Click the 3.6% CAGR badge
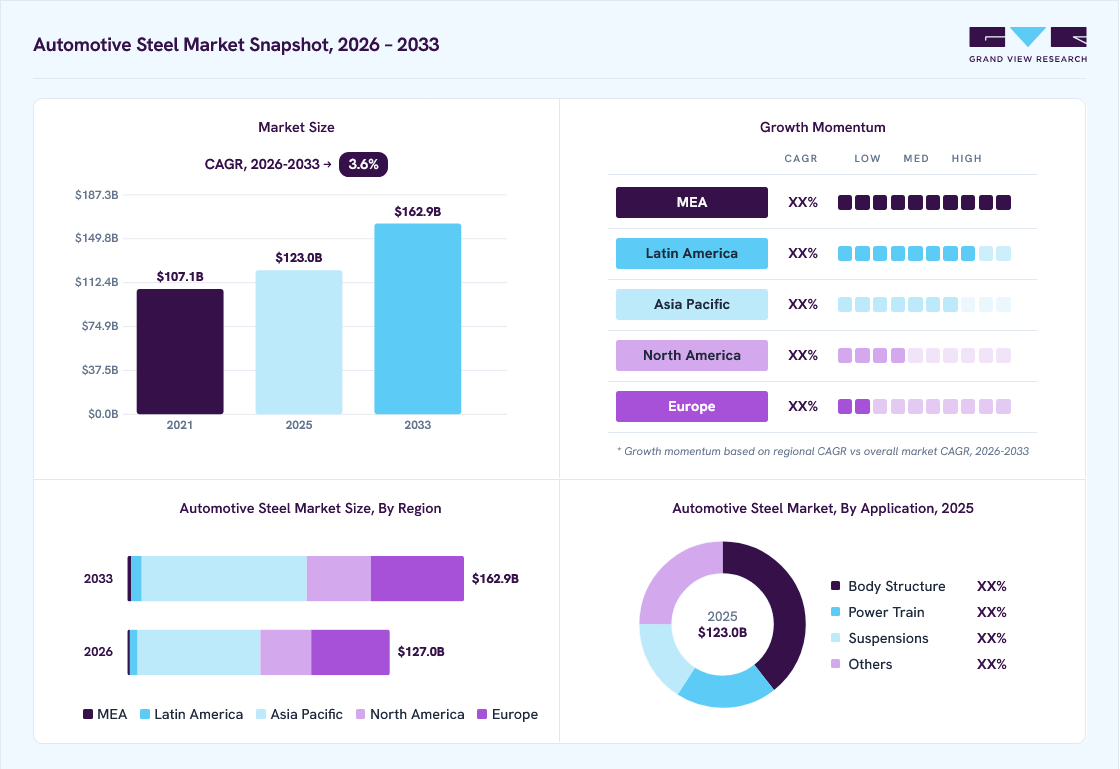 tap(363, 164)
